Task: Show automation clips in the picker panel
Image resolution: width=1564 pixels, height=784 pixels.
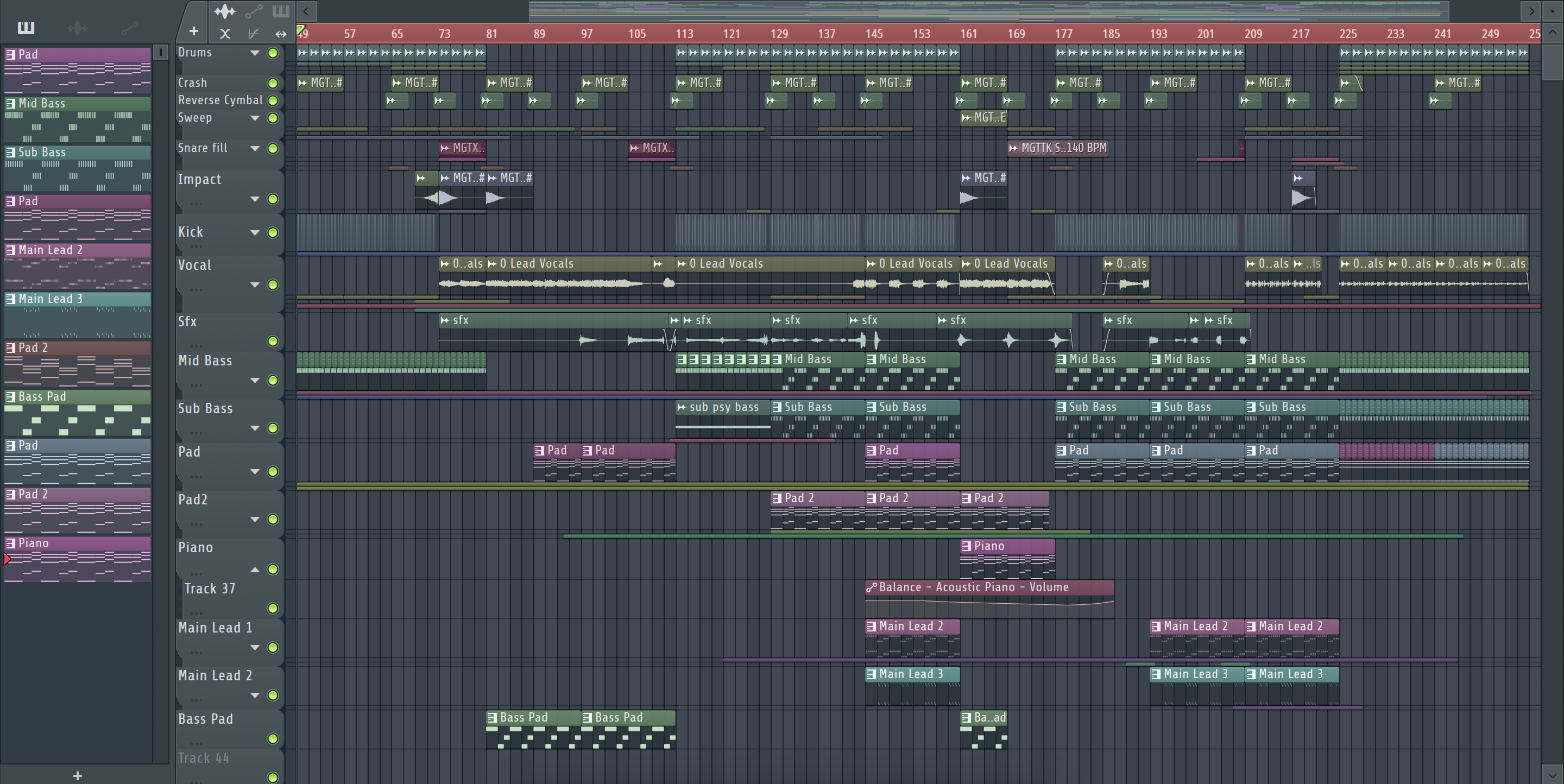Action: click(x=129, y=28)
